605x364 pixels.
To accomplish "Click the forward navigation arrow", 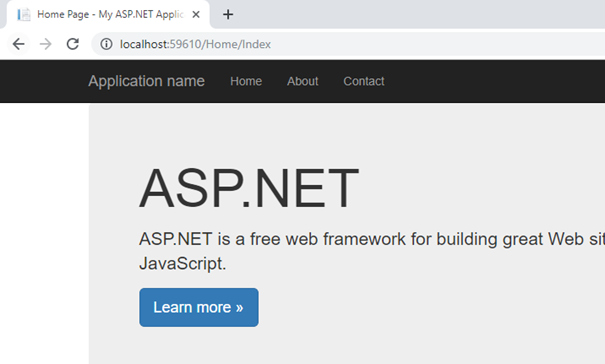I will [x=46, y=44].
